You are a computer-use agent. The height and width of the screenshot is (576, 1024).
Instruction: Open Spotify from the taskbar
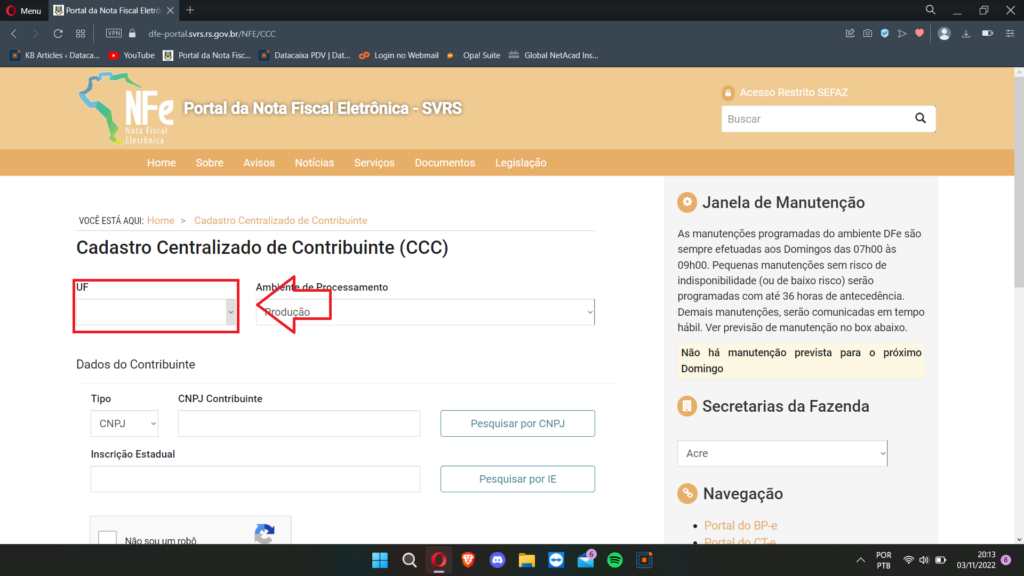(615, 560)
